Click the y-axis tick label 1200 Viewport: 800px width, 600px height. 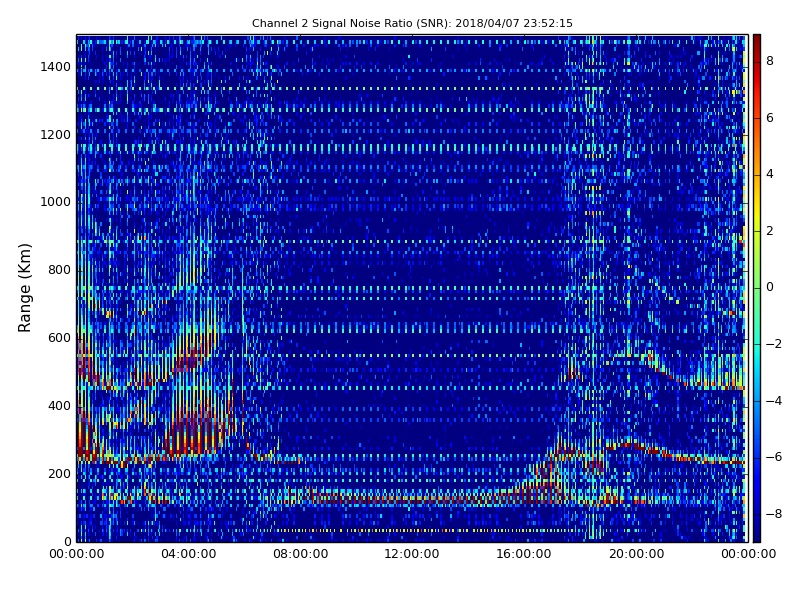click(x=55, y=135)
